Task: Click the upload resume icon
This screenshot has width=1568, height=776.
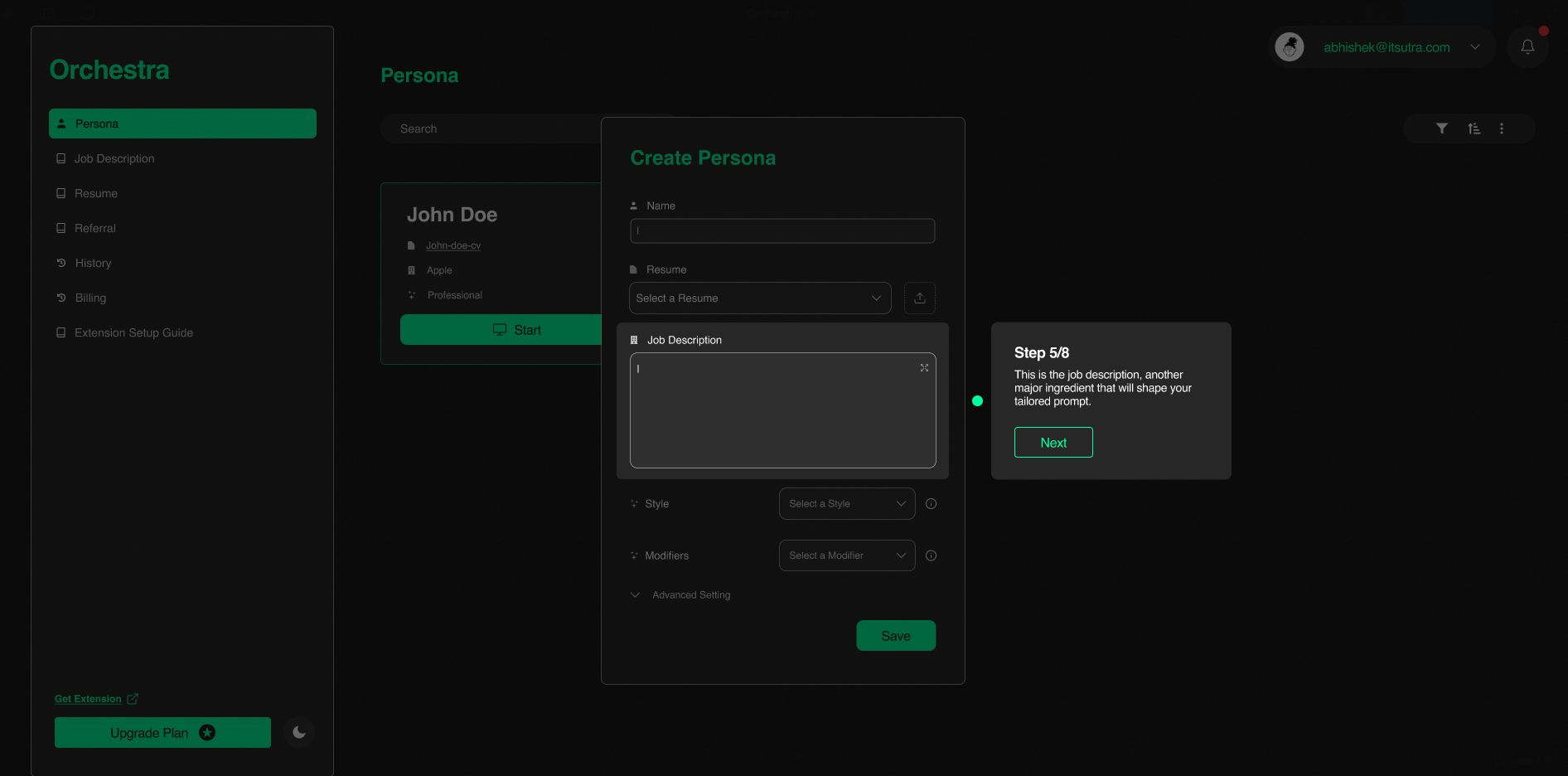Action: pyautogui.click(x=920, y=298)
